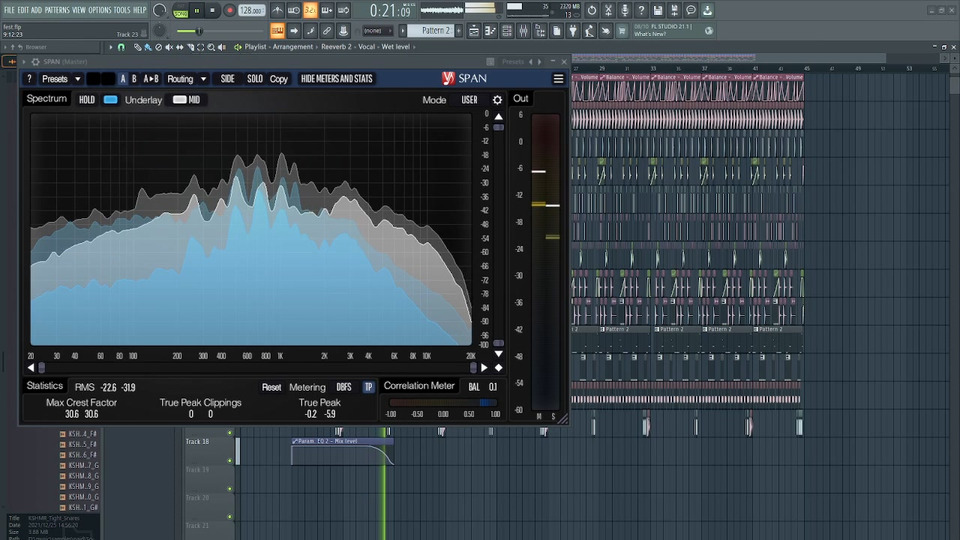Click the one-click audio recording microphone icon
The width and height of the screenshot is (960, 540).
click(624, 10)
